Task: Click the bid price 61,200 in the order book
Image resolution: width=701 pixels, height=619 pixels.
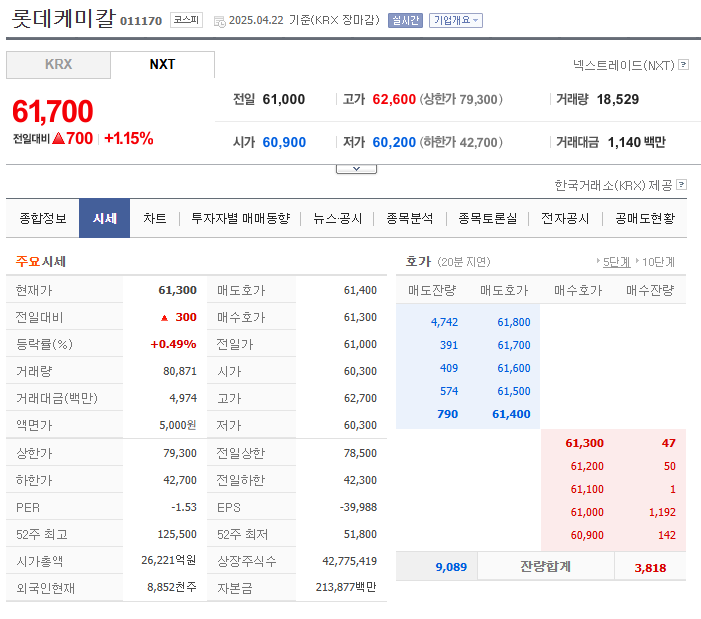Action: tap(587, 466)
